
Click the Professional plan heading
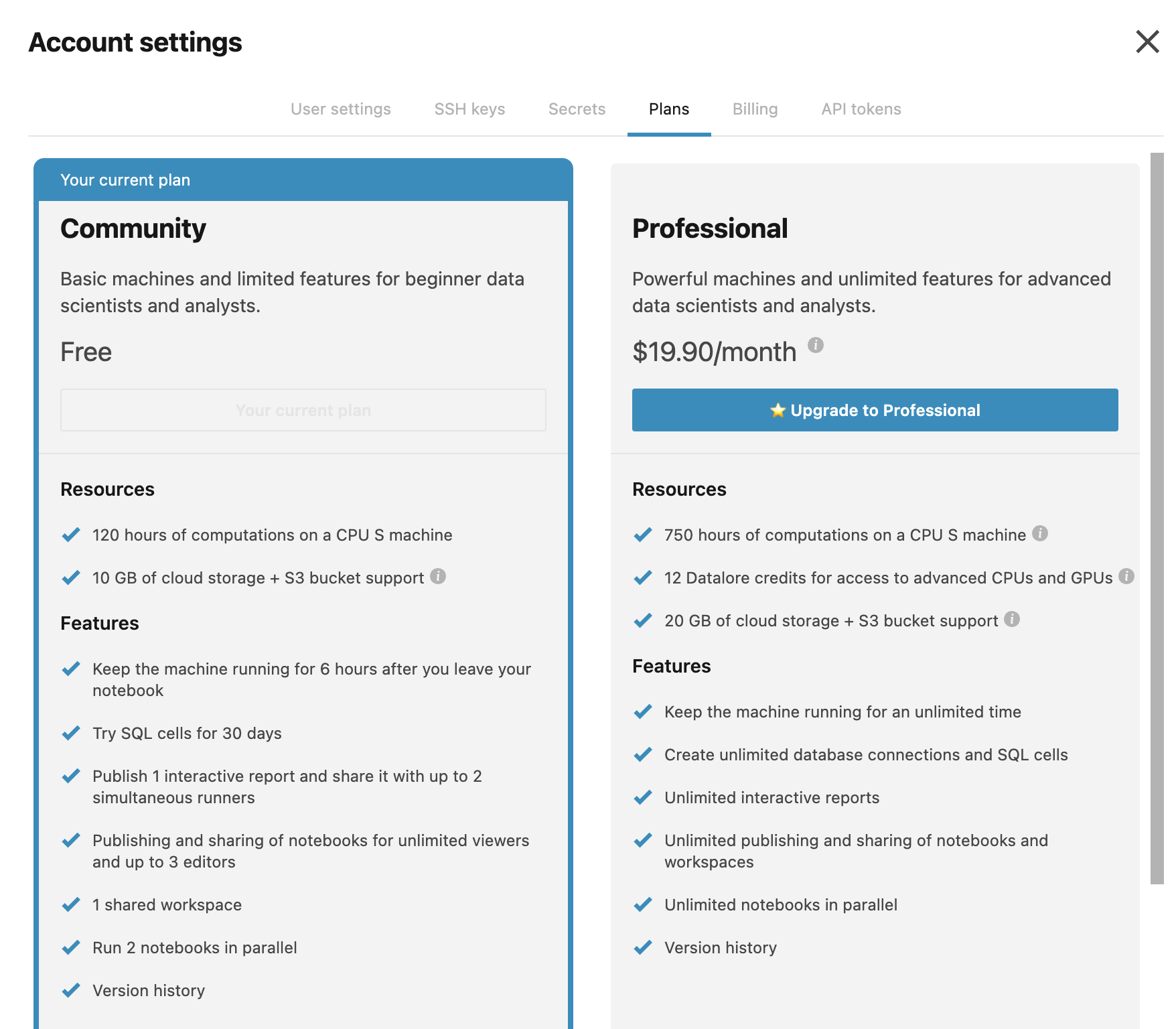click(710, 228)
